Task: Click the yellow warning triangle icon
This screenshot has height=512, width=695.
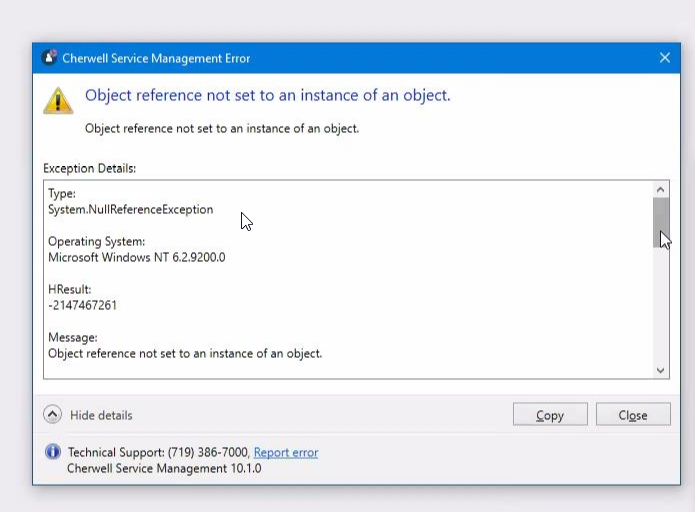Action: tap(58, 100)
